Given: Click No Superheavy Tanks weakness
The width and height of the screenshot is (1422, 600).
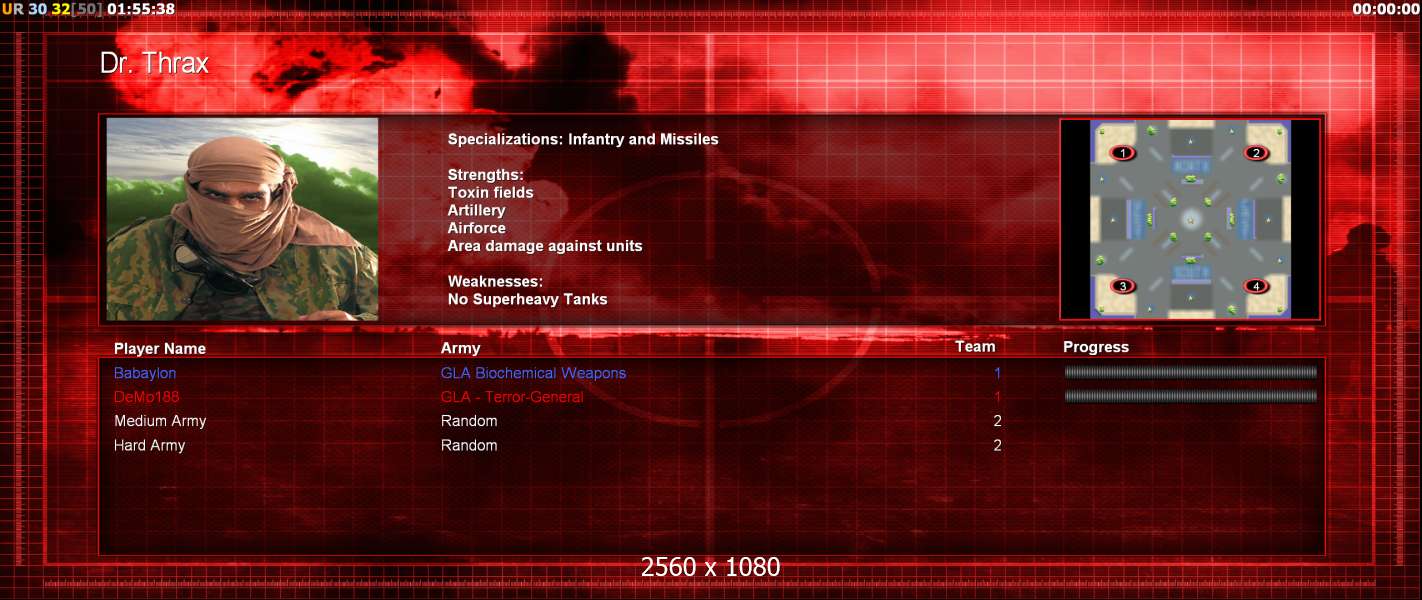Looking at the screenshot, I should click(x=528, y=299).
